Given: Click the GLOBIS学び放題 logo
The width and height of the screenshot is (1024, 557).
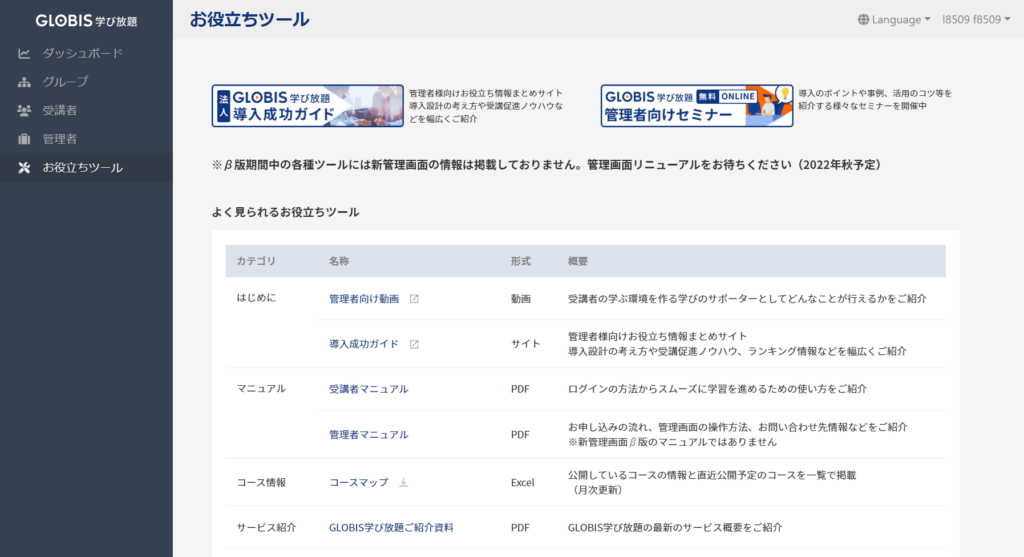Looking at the screenshot, I should [x=86, y=20].
